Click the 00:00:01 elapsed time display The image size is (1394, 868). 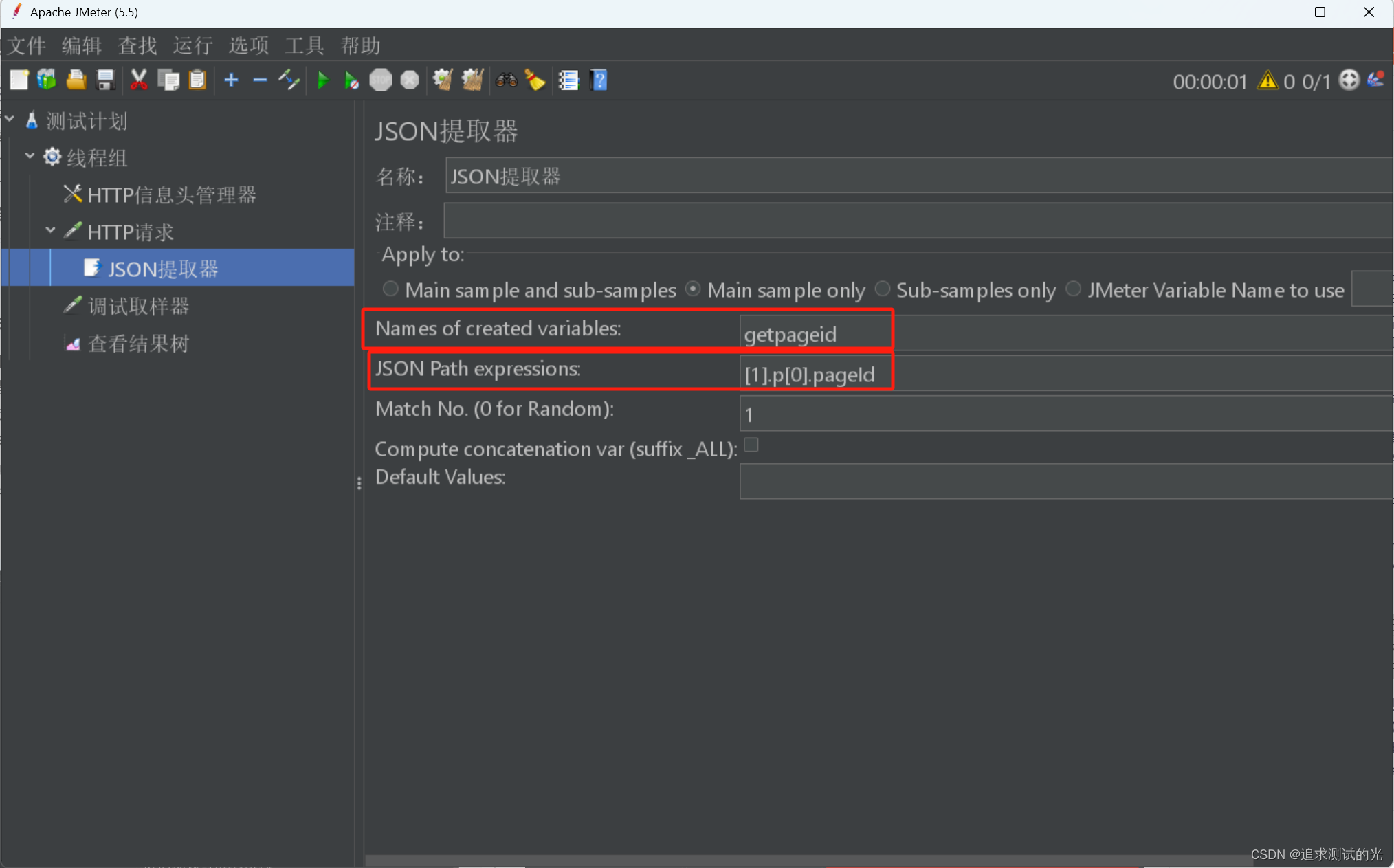(x=1209, y=82)
